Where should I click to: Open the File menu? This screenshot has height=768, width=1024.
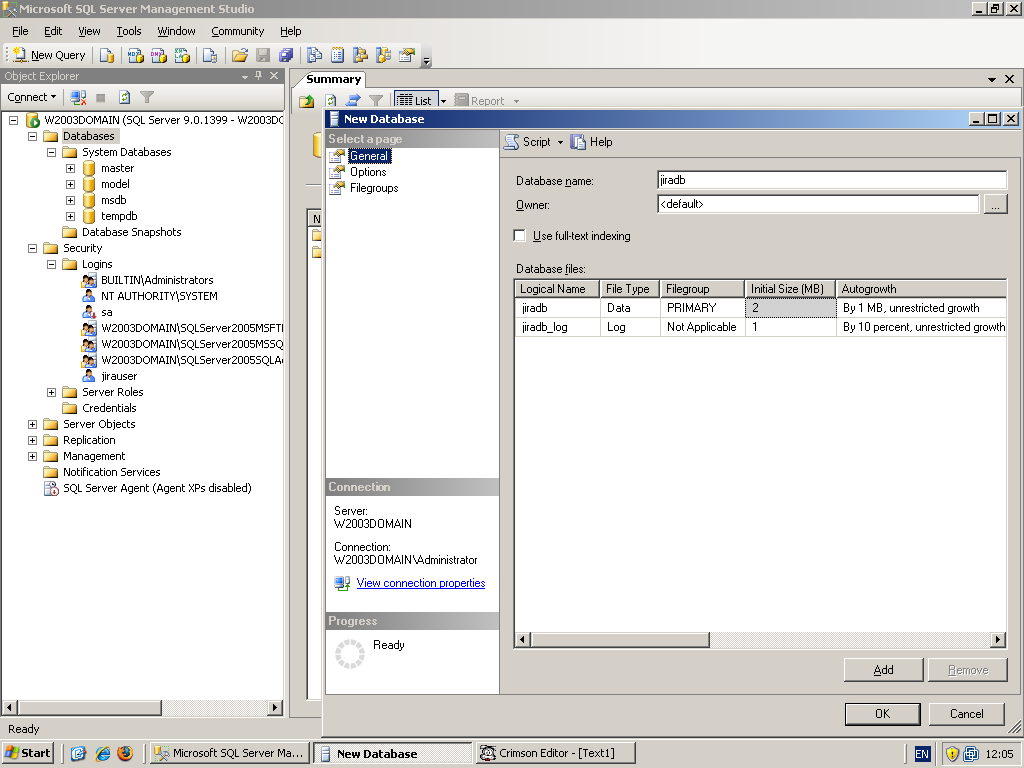point(20,31)
